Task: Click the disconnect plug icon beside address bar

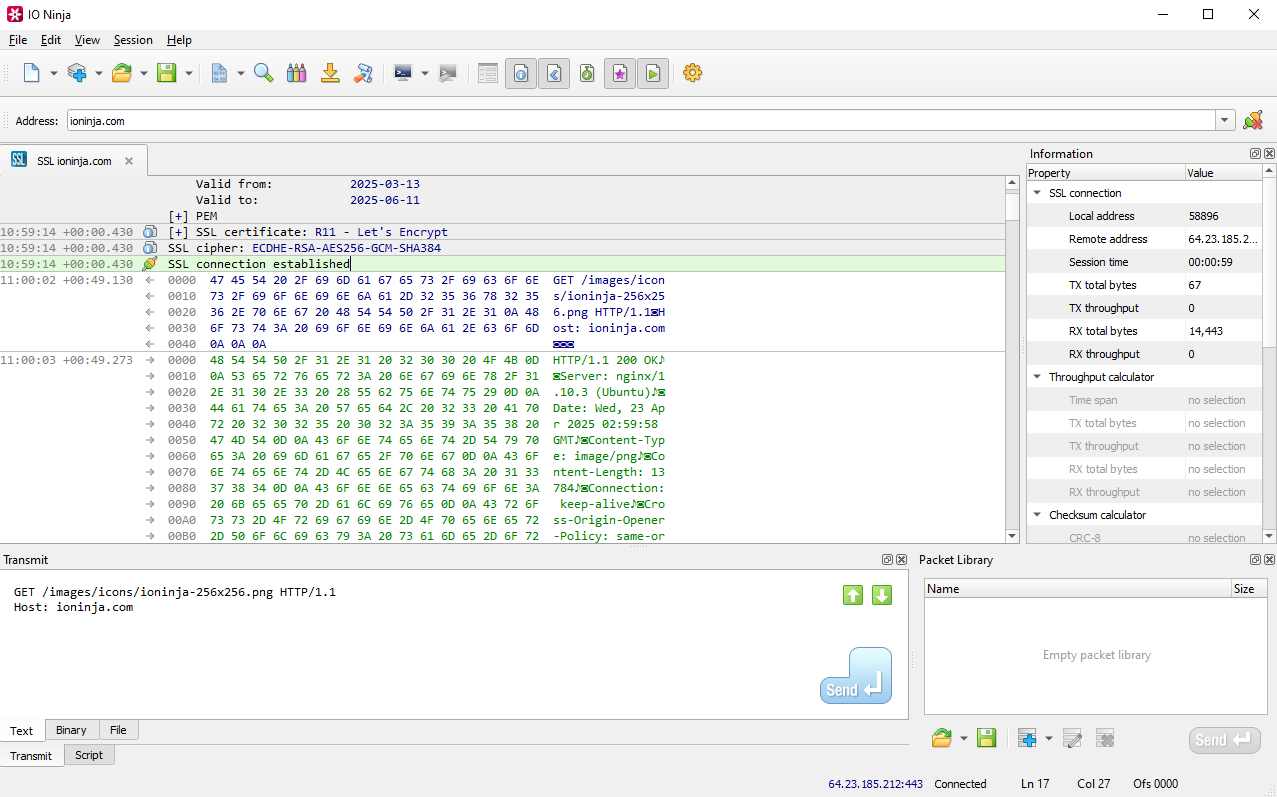Action: (1252, 121)
